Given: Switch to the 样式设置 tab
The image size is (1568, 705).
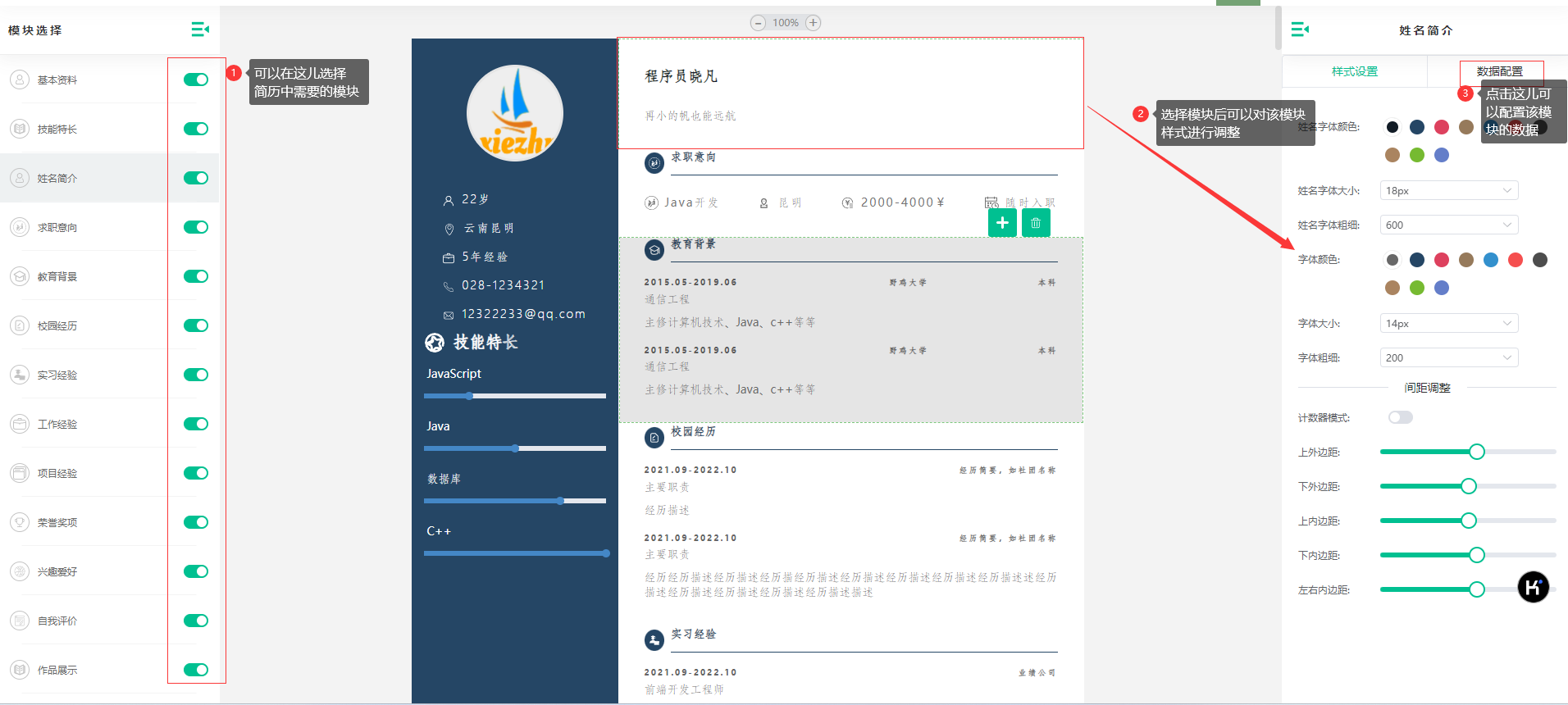Looking at the screenshot, I should 1355,71.
